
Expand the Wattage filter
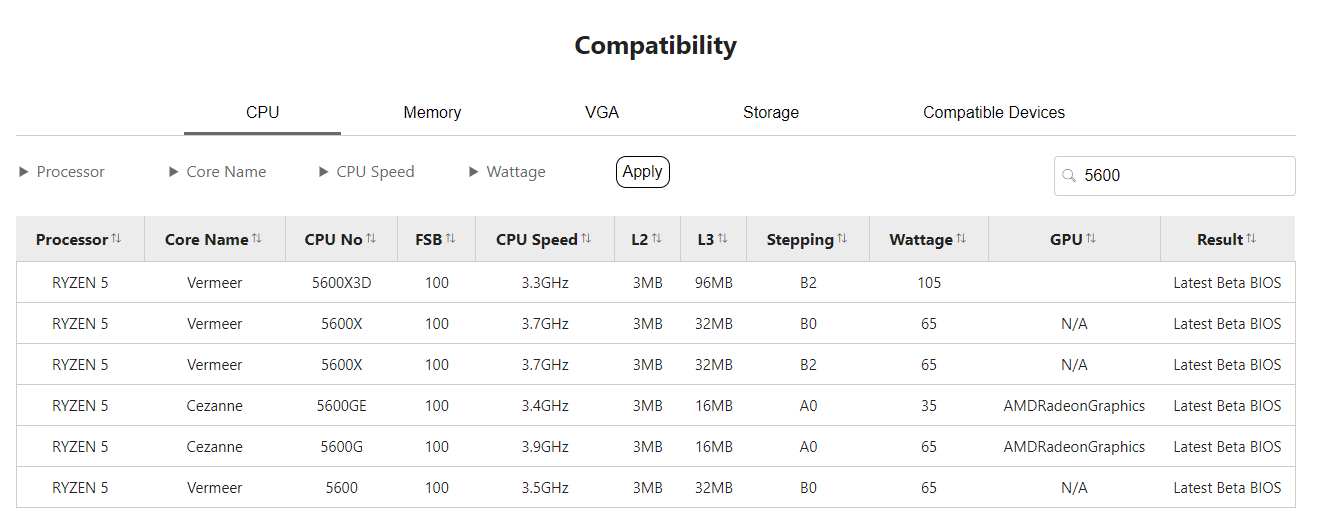click(x=507, y=172)
